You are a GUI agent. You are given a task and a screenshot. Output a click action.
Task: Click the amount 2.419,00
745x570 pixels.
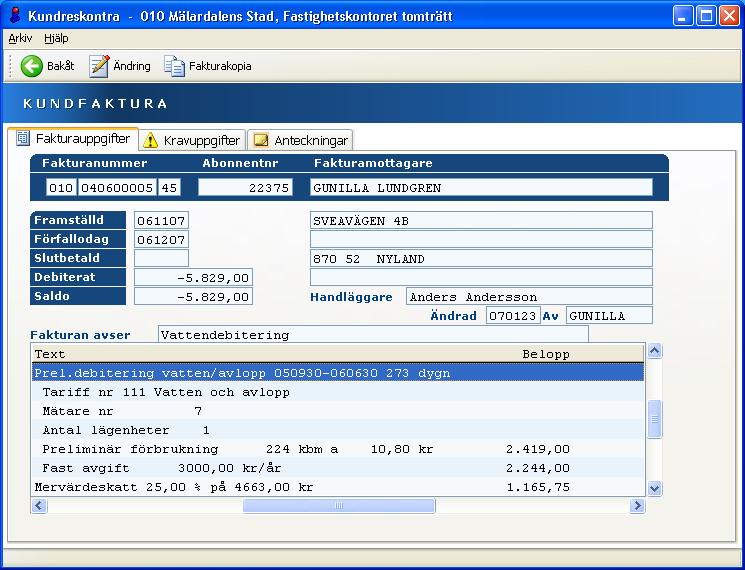tap(538, 449)
